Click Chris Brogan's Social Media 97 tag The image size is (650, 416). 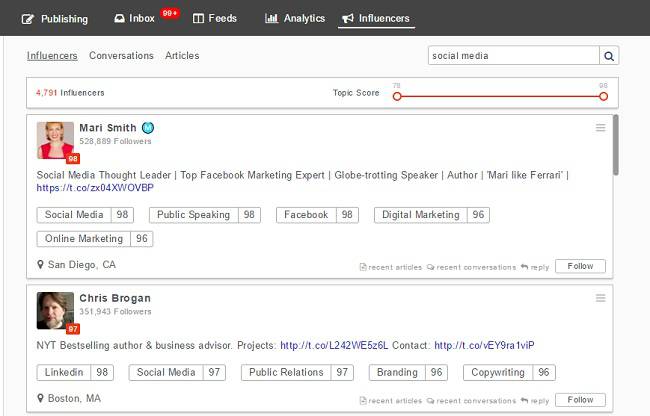[177, 372]
